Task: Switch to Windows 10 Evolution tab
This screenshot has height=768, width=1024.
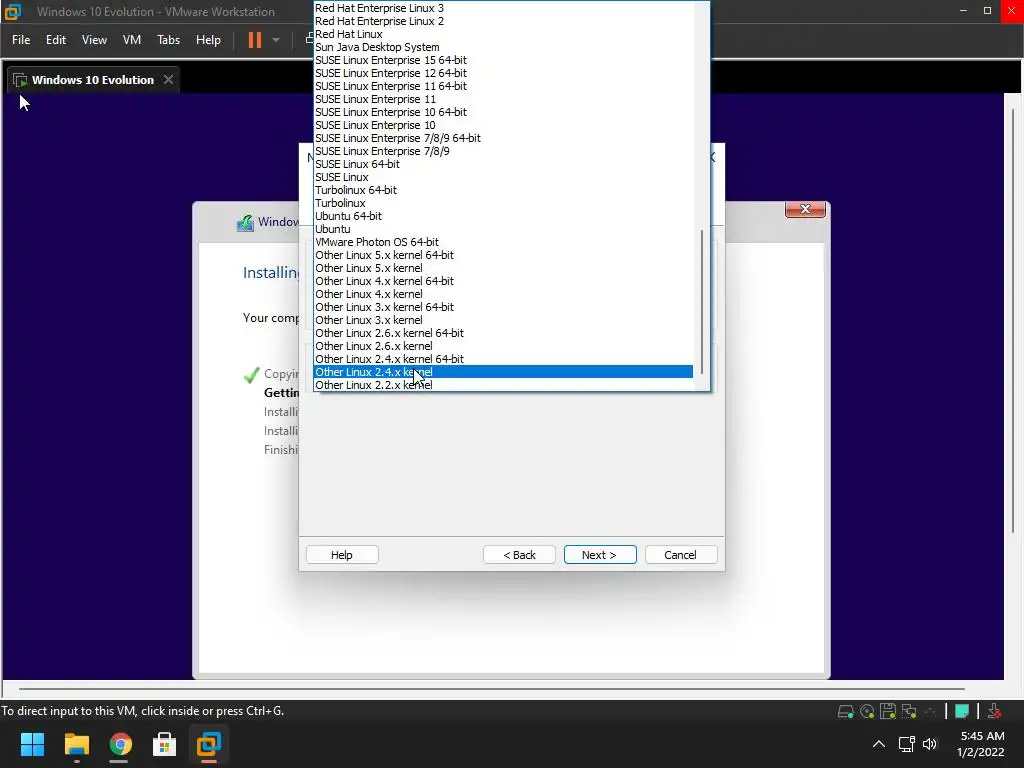Action: (93, 80)
